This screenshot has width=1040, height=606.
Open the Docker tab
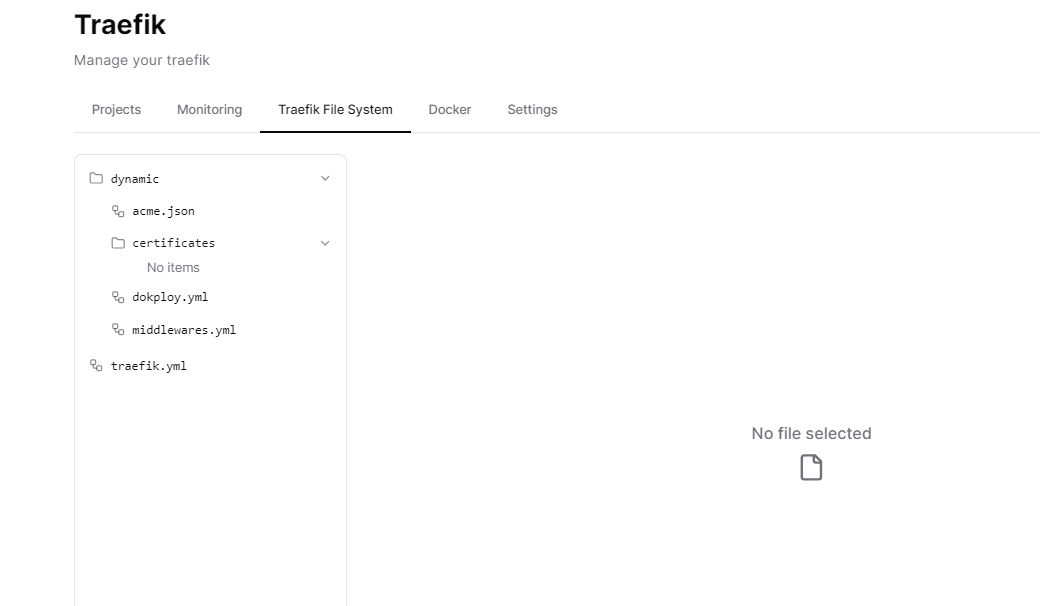point(450,109)
